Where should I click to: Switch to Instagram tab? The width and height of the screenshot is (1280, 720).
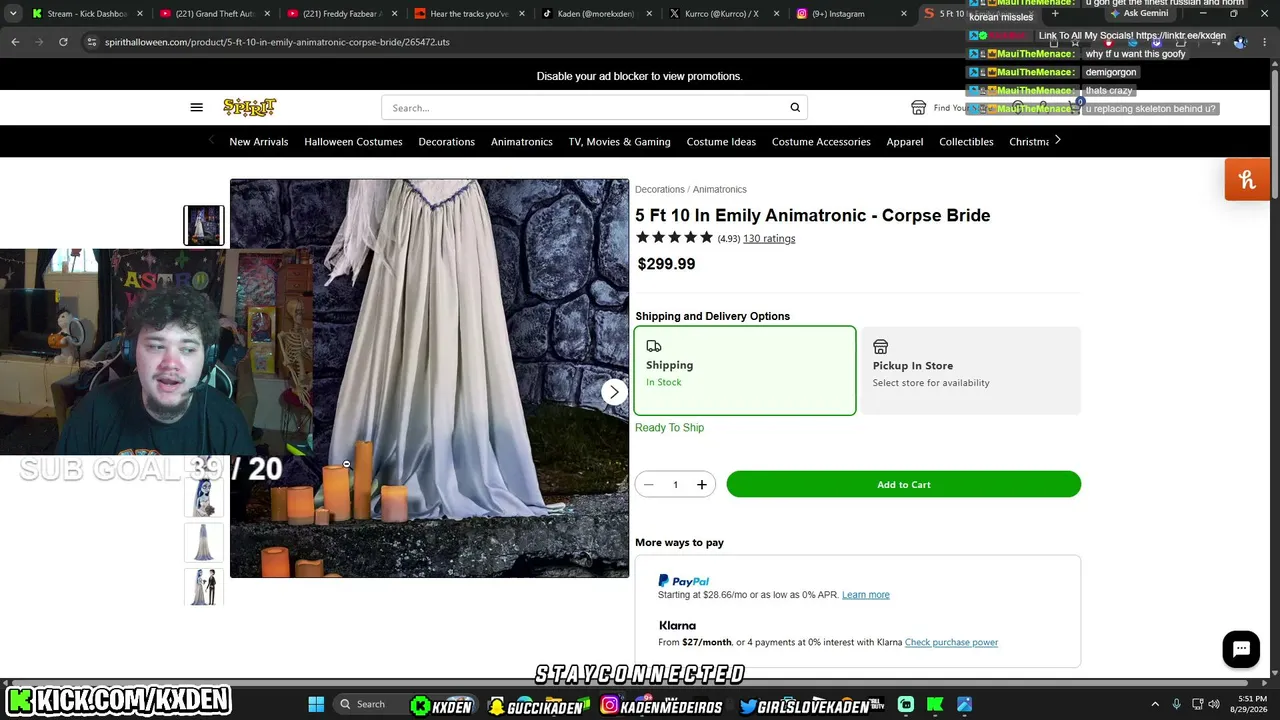852,14
